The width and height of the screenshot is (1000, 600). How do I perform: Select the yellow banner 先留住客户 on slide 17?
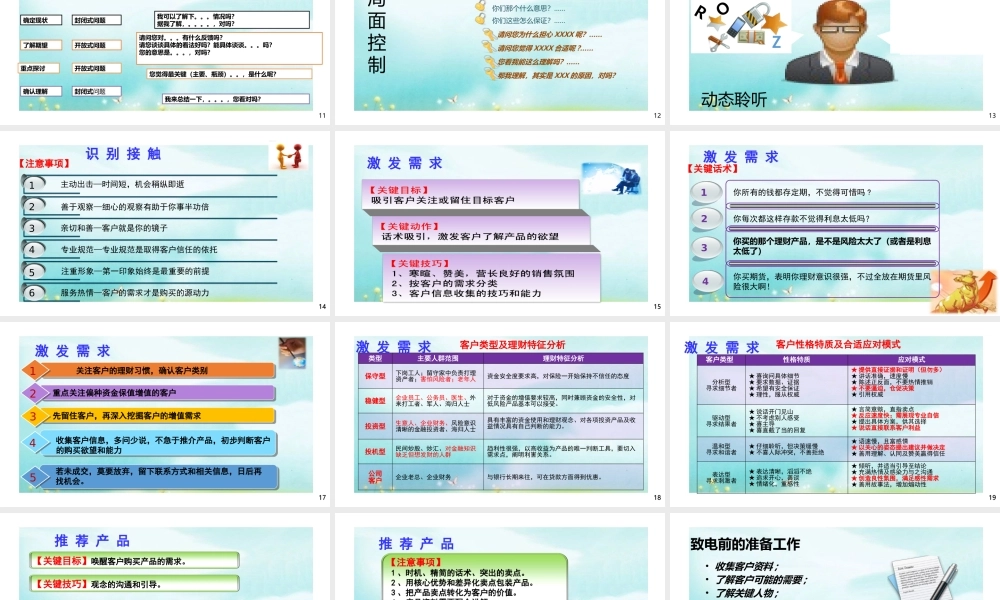click(x=150, y=415)
